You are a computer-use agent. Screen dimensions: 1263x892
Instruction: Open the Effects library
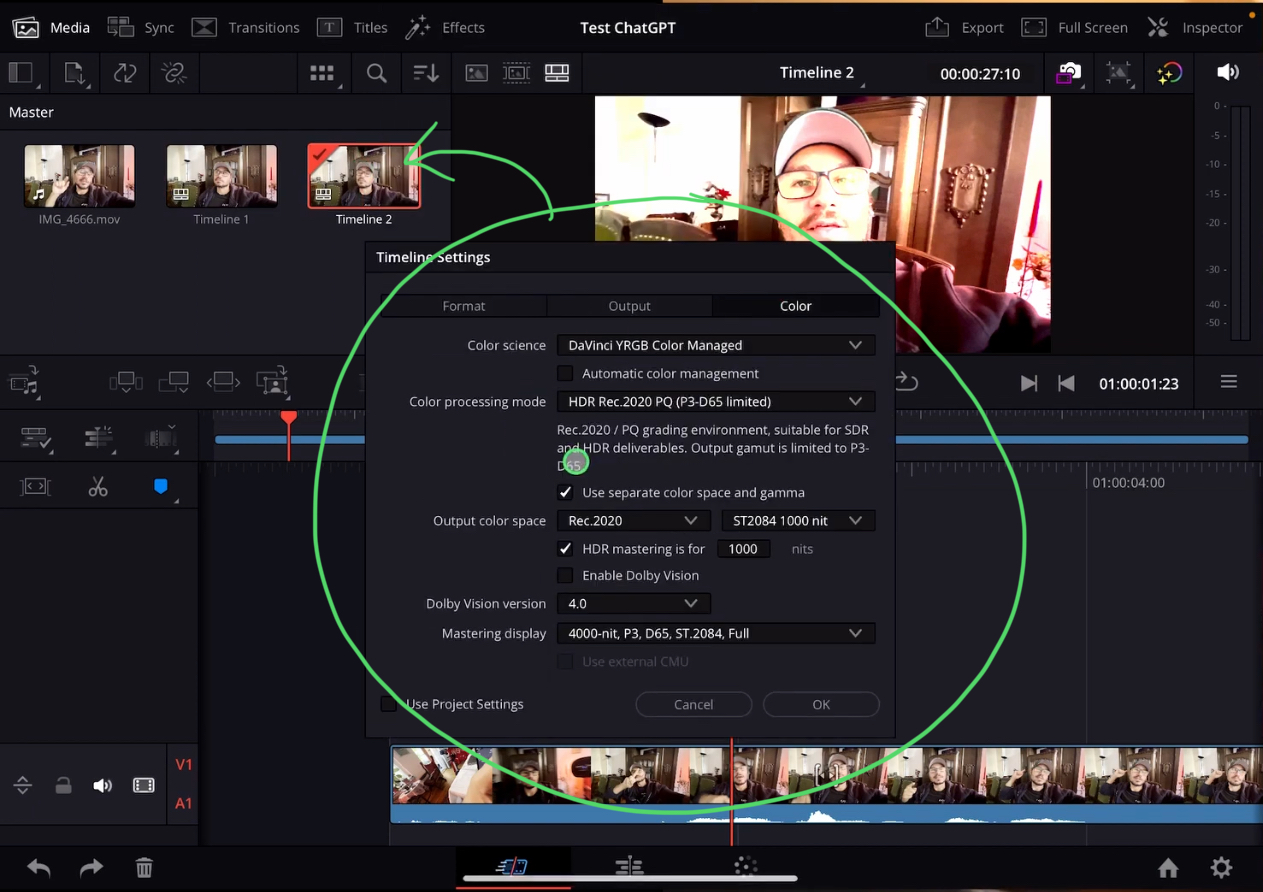coord(447,27)
